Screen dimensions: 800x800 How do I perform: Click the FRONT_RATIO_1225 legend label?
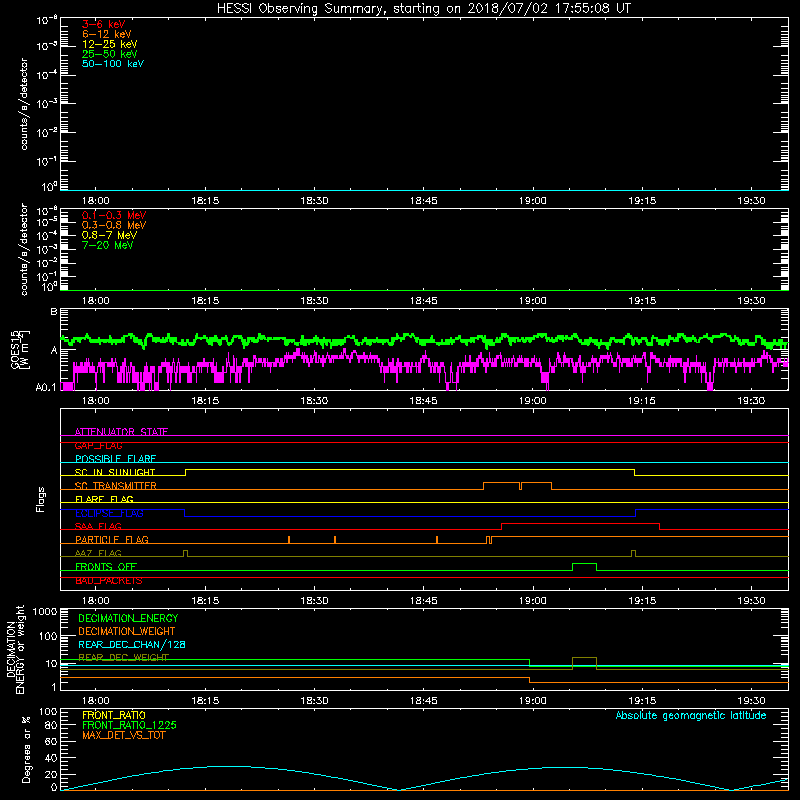point(129,725)
